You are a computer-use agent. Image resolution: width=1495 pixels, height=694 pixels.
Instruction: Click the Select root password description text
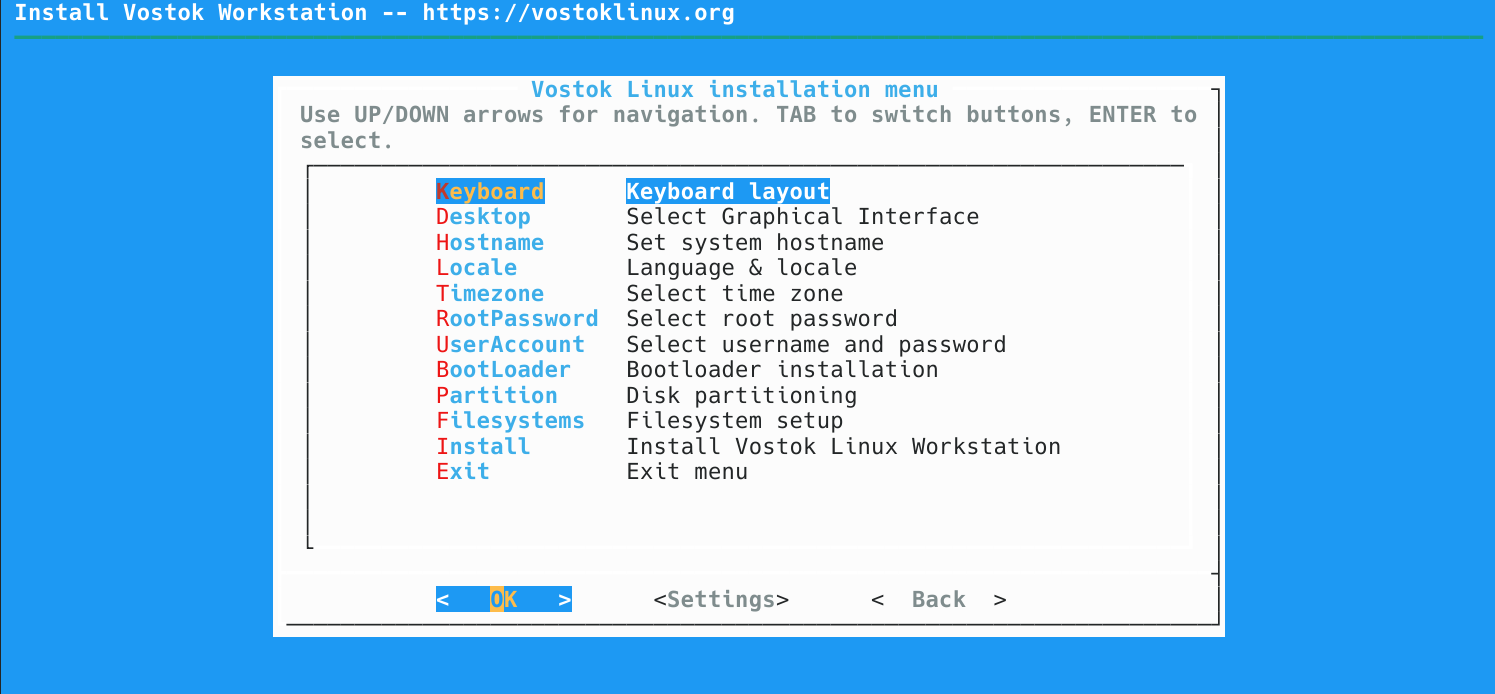click(761, 318)
